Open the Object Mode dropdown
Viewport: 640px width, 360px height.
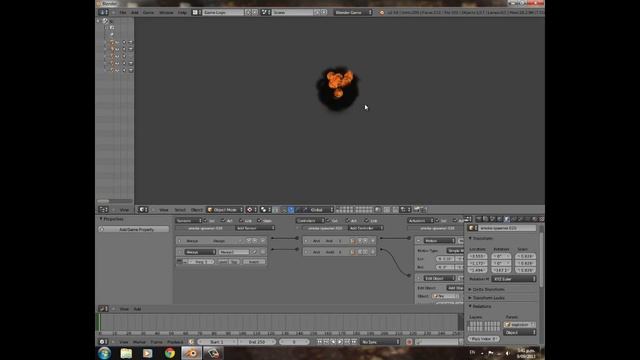[x=225, y=210]
